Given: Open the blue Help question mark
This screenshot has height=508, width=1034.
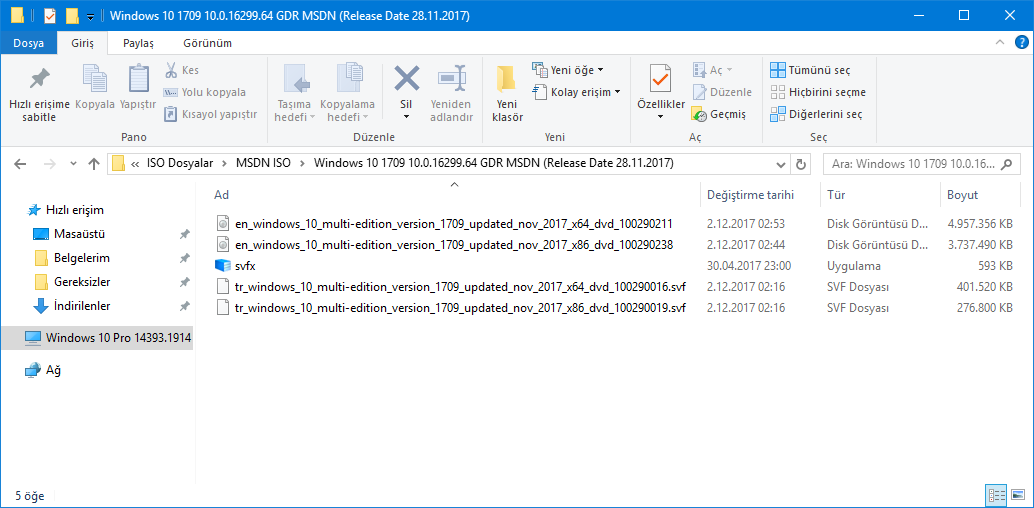Looking at the screenshot, I should point(1019,42).
